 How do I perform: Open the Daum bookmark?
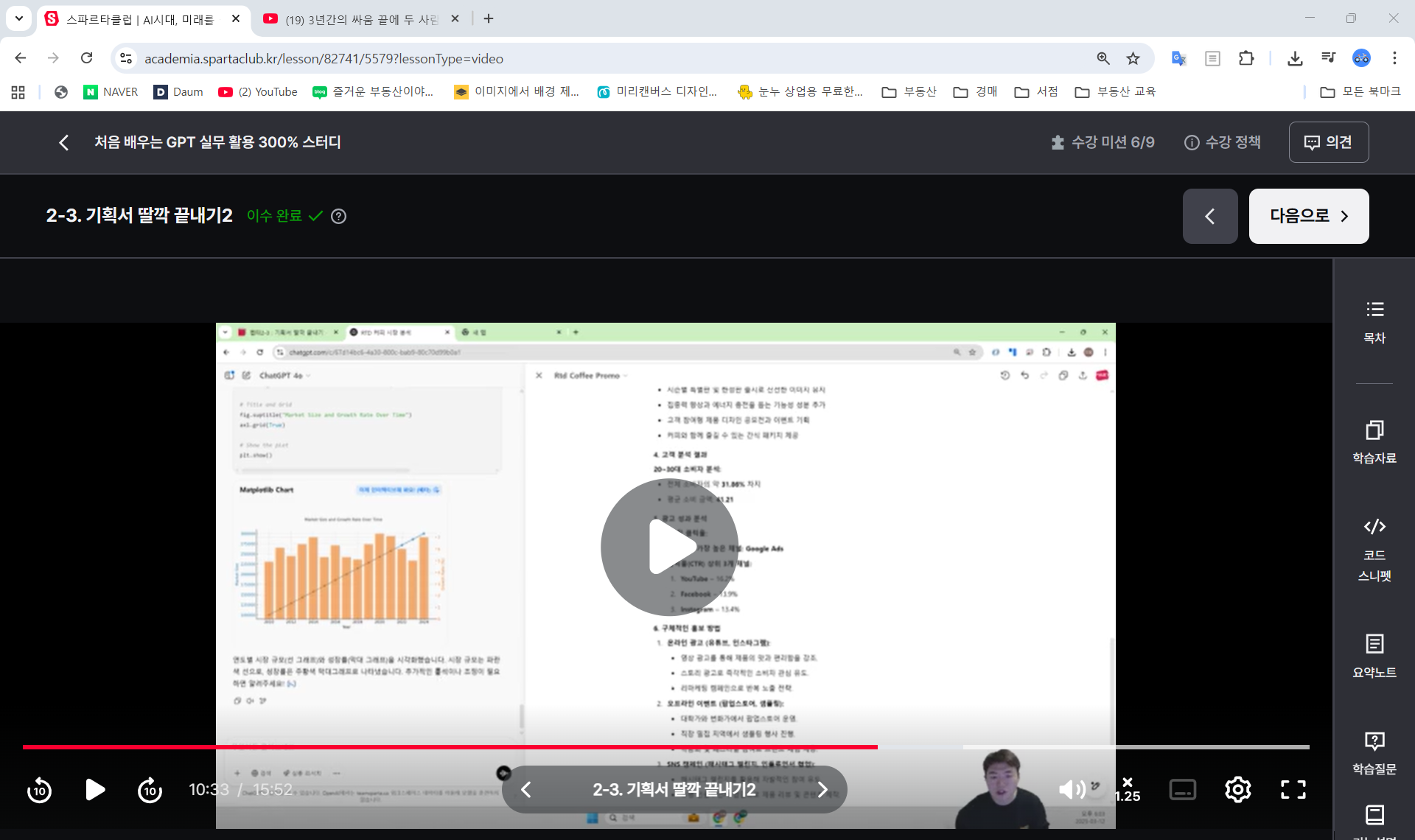pos(178,92)
